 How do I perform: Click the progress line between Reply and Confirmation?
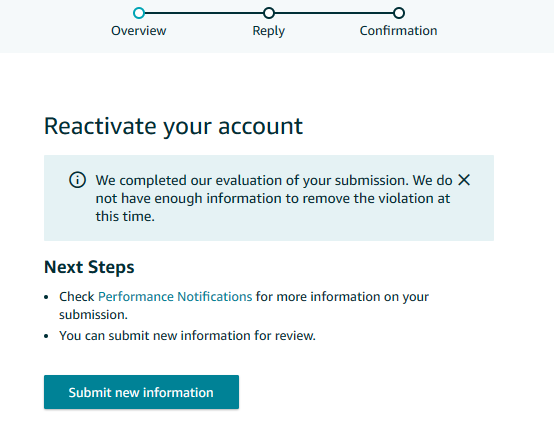point(334,13)
